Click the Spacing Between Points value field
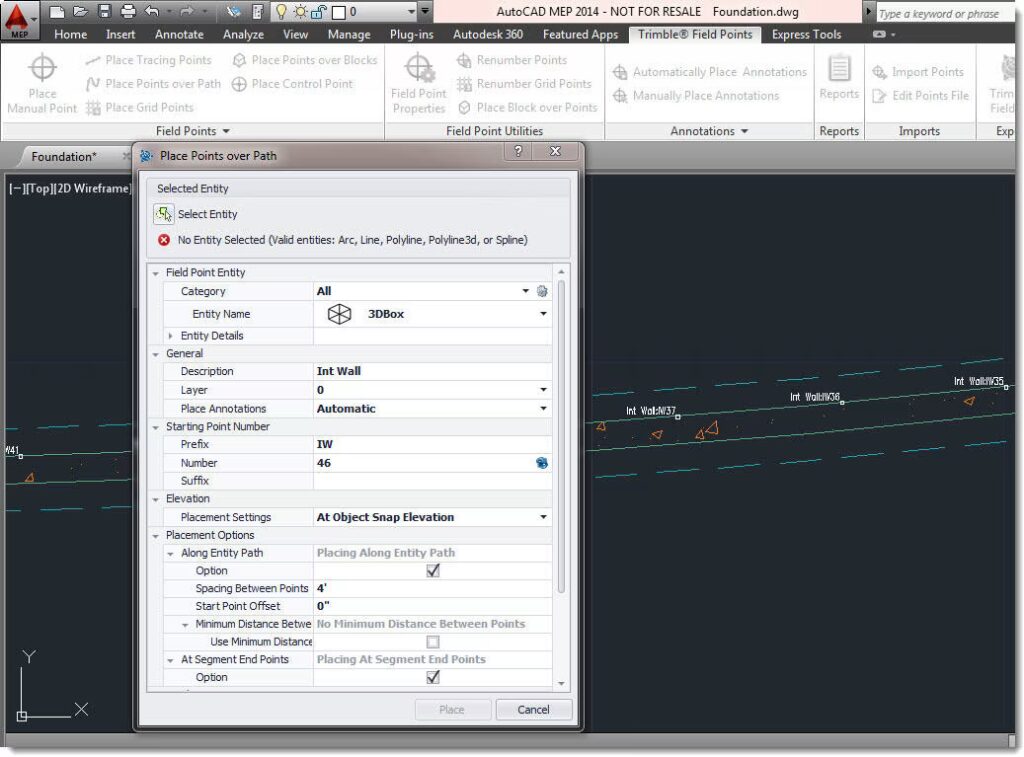Image resolution: width=1024 pixels, height=757 pixels. 432,589
